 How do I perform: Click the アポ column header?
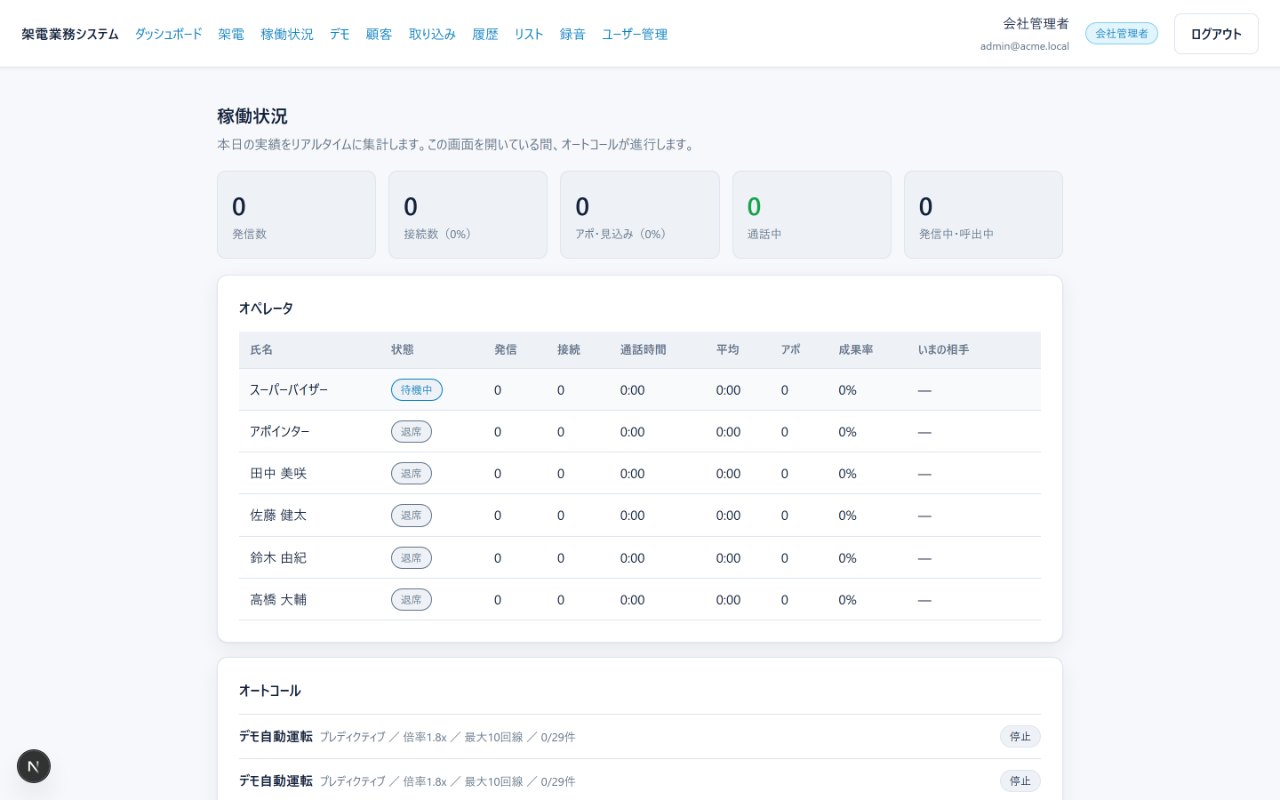click(790, 350)
